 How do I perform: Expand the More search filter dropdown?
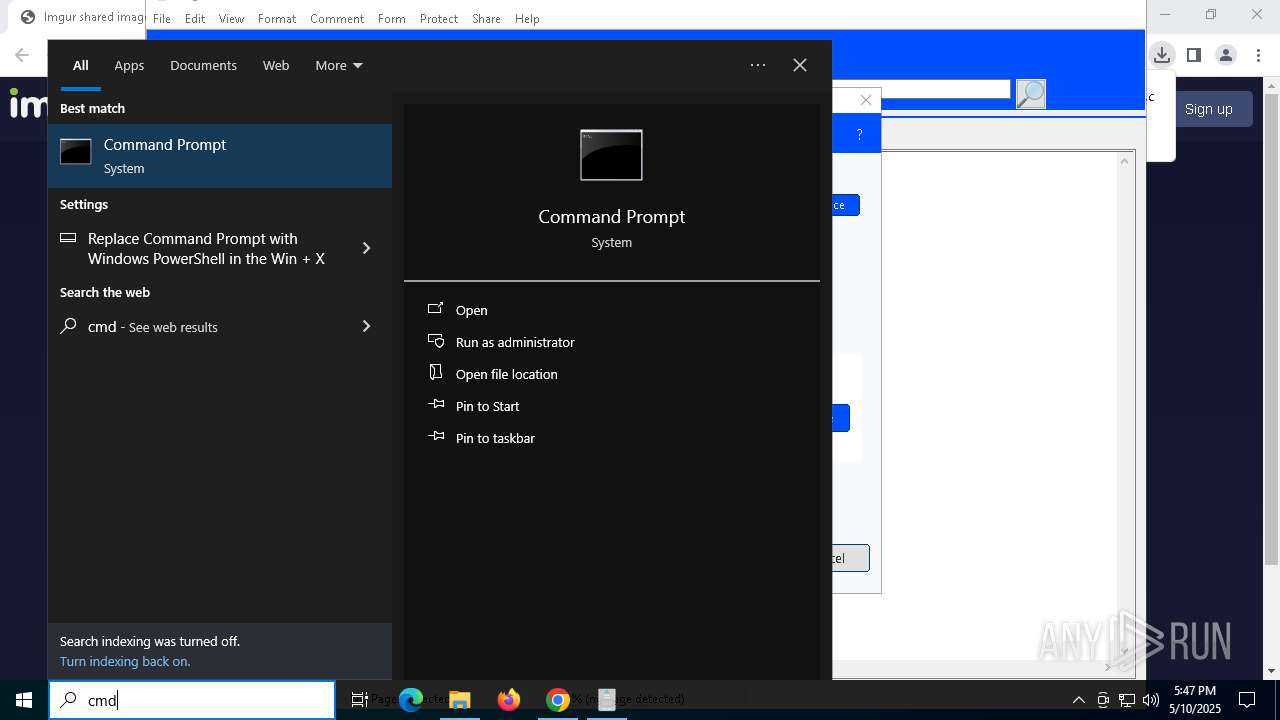[x=339, y=65]
